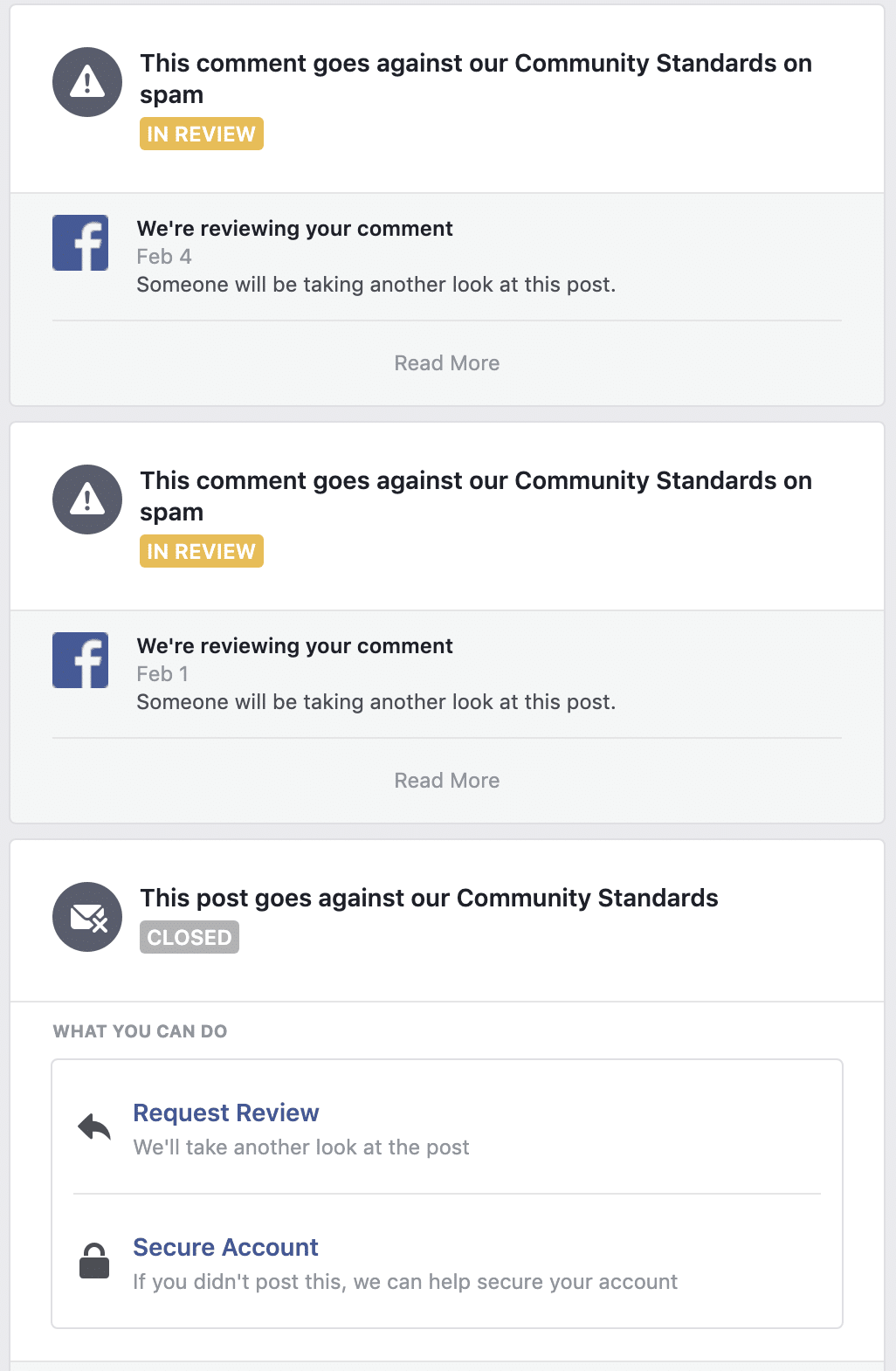Click the Request Review link
Viewport: 896px width, 1371px height.
click(x=224, y=1113)
